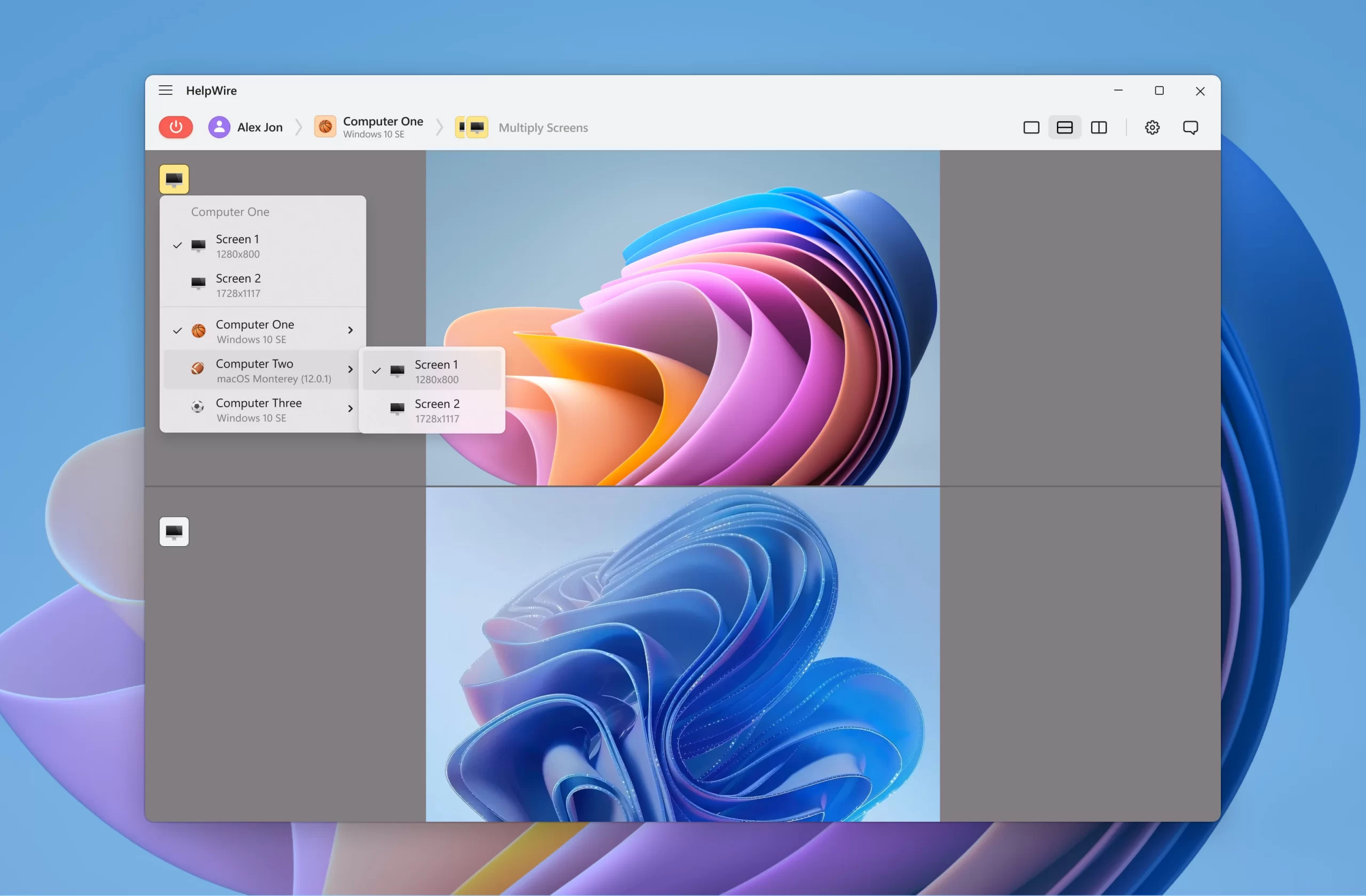This screenshot has width=1366, height=896.
Task: Minimize the HelpWire window
Action: click(x=1118, y=90)
